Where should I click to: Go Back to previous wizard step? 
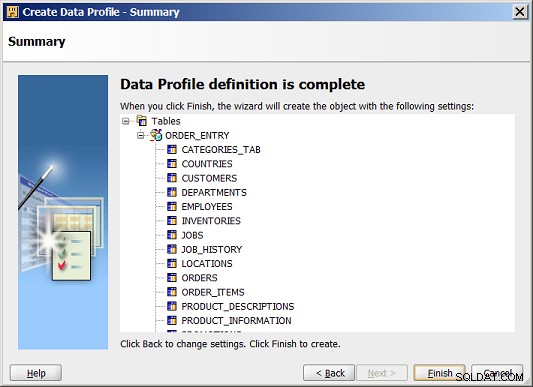[x=329, y=373]
